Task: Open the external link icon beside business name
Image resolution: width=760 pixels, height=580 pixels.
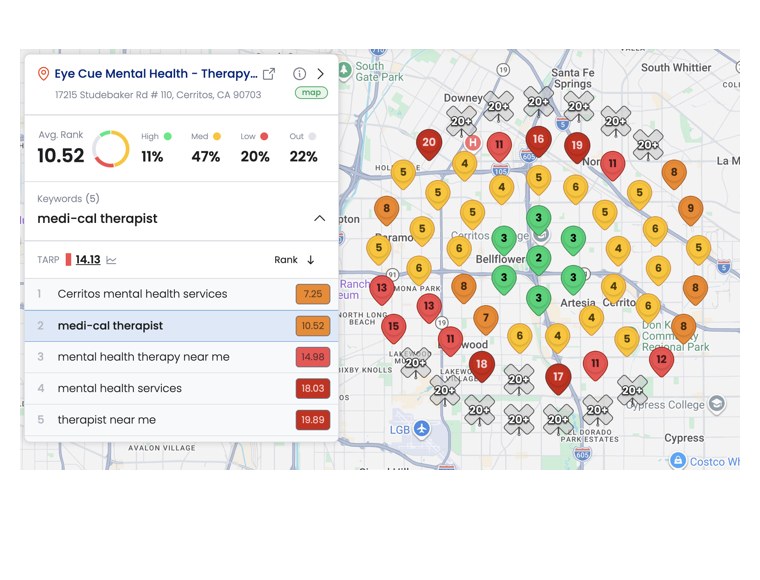Action: pyautogui.click(x=269, y=74)
